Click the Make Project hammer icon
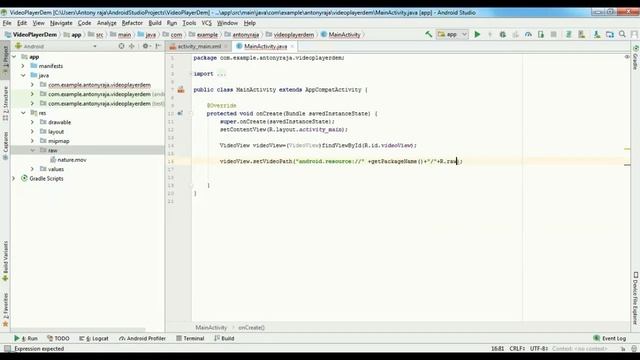 [x=428, y=35]
